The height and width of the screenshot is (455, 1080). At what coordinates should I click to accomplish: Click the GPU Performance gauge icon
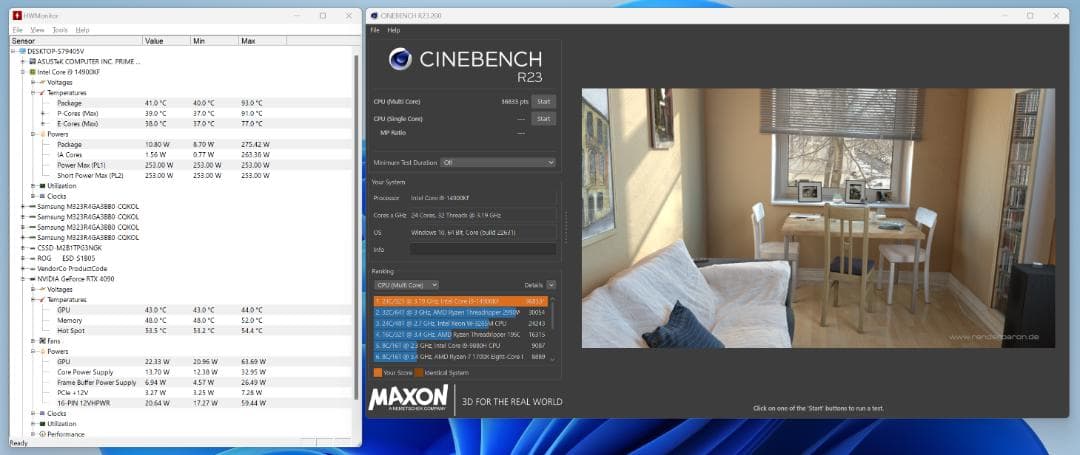(x=42, y=434)
